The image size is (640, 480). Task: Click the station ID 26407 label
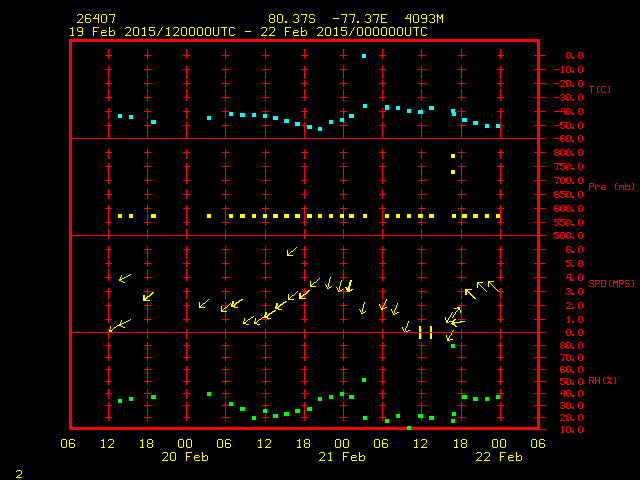pos(95,19)
